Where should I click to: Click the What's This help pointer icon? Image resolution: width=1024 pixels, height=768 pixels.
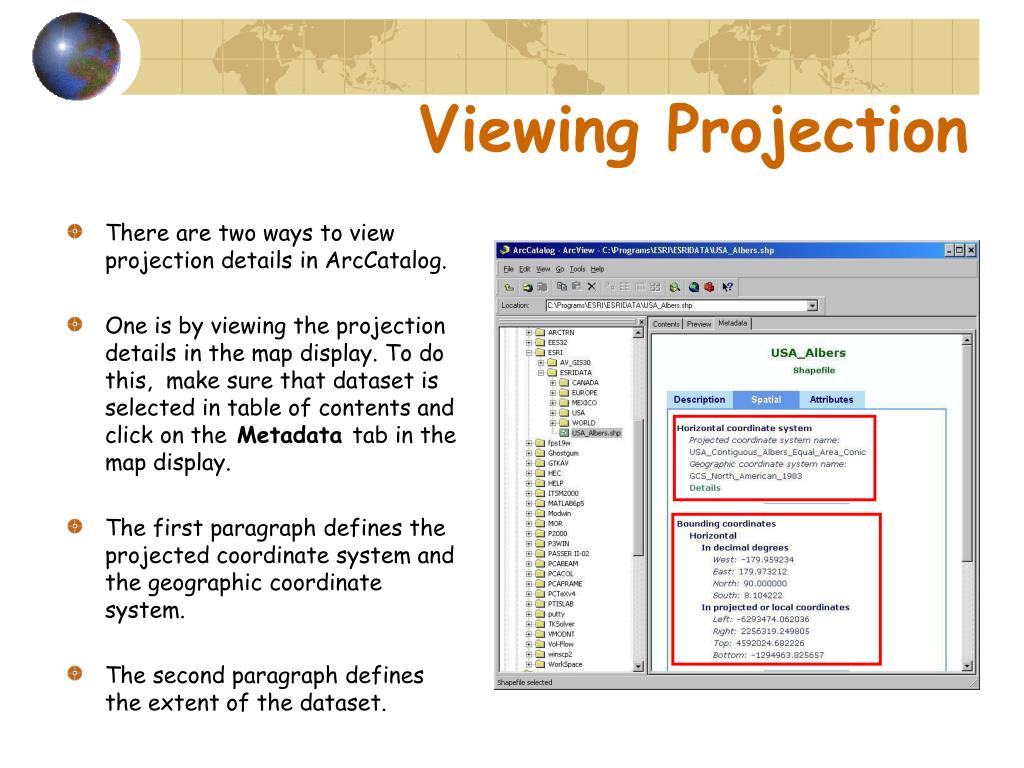(728, 287)
